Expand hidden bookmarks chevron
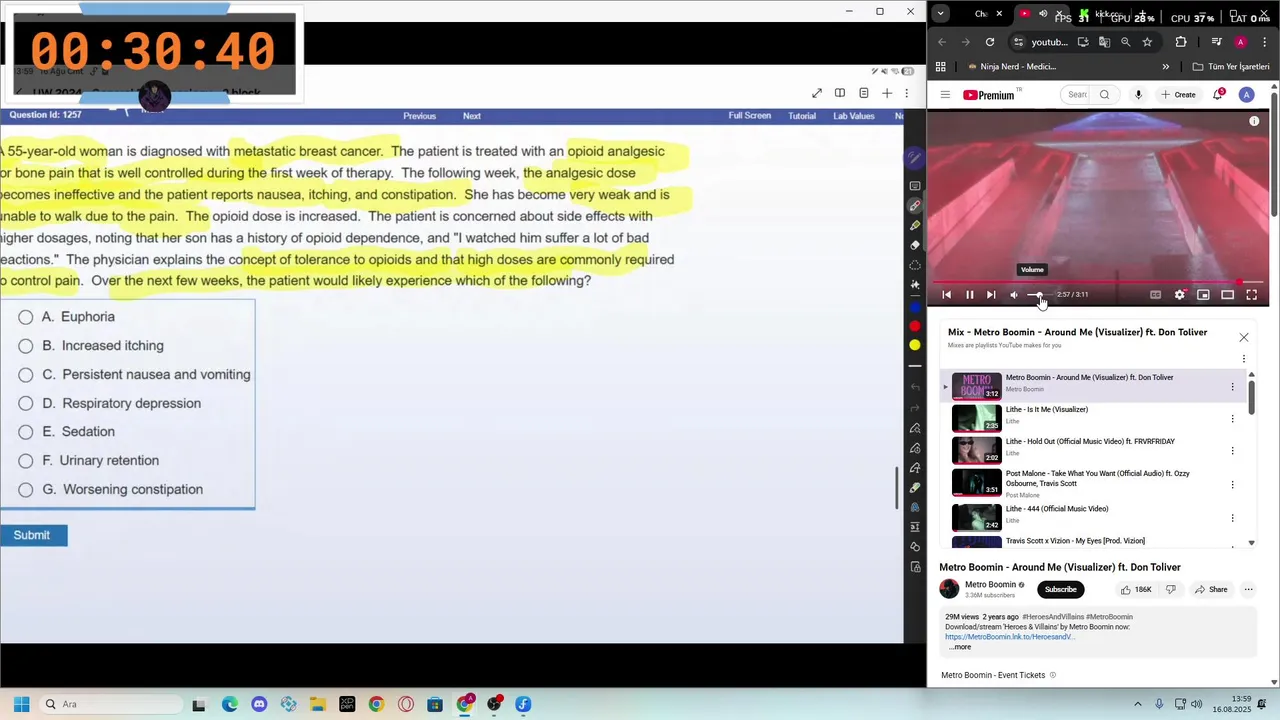 [1166, 67]
